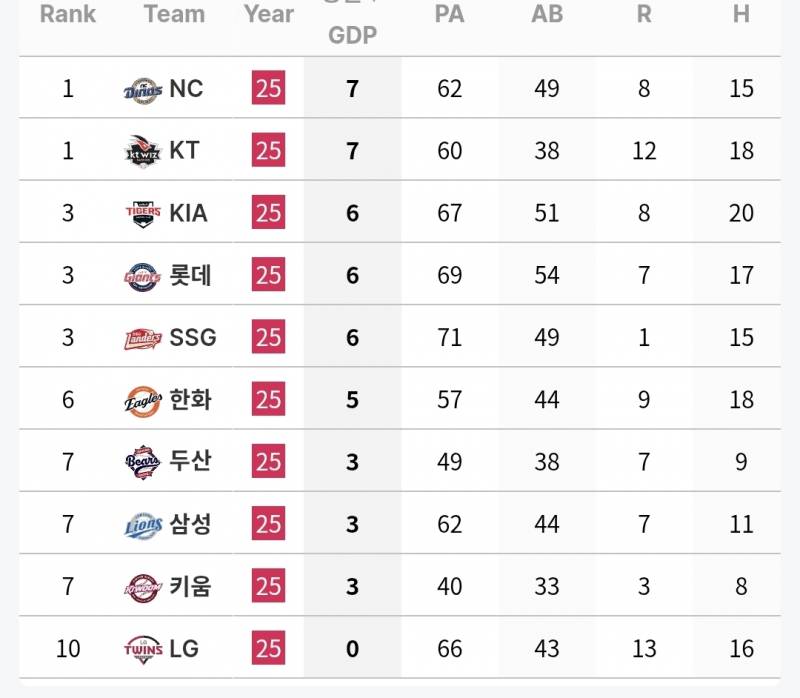Click the NC Dinos team logo
This screenshot has height=698, width=800.
[142, 90]
